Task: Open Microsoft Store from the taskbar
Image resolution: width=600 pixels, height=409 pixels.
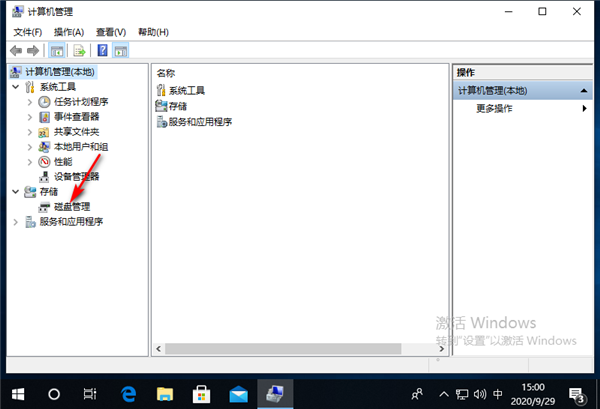Action: [x=201, y=394]
